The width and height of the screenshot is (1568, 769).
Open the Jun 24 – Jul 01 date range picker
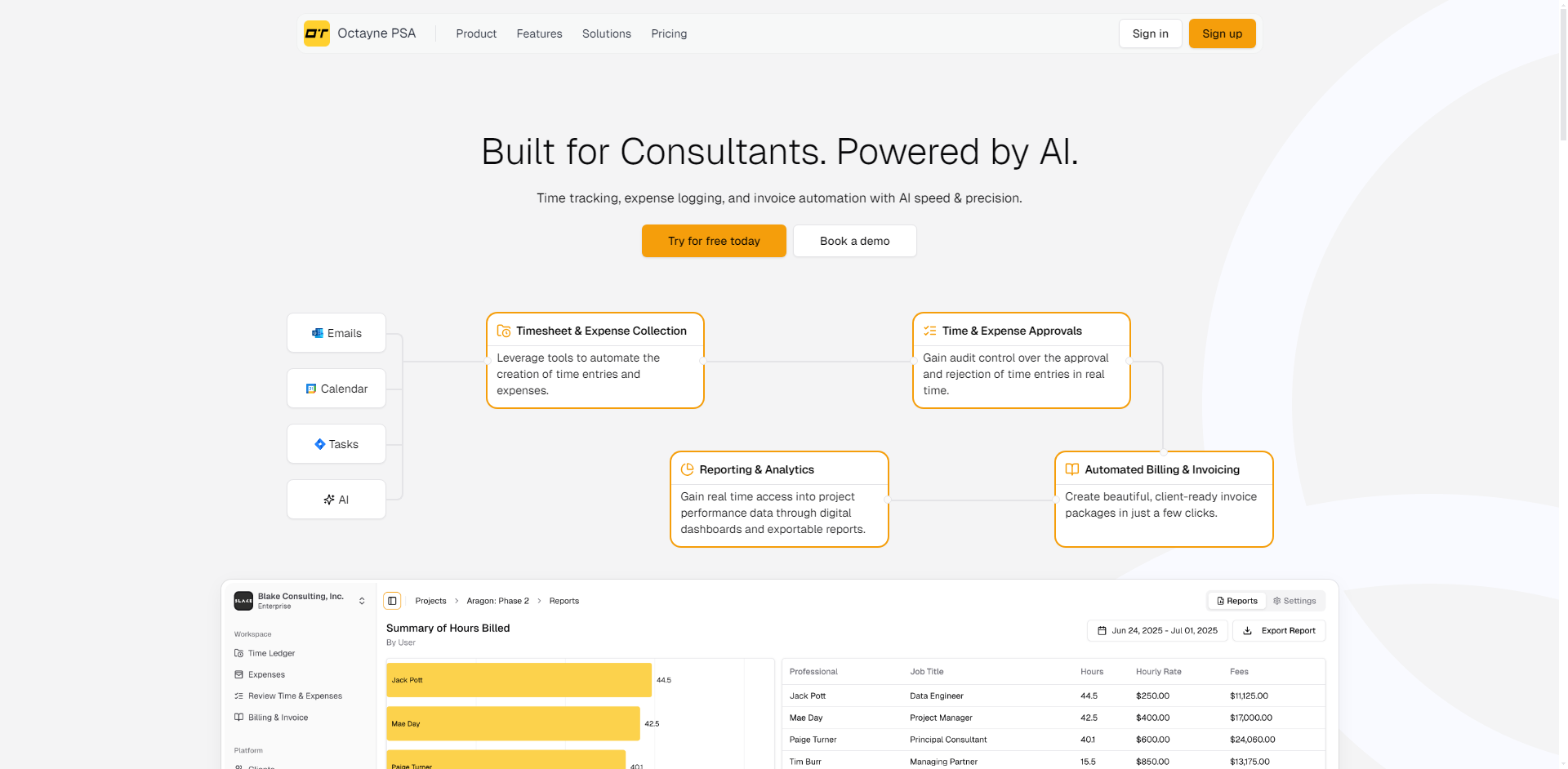pos(1157,631)
